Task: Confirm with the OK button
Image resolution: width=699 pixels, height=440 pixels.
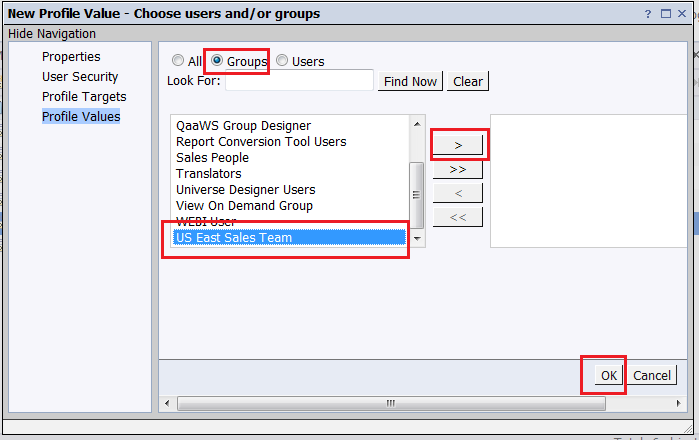Action: tap(609, 375)
